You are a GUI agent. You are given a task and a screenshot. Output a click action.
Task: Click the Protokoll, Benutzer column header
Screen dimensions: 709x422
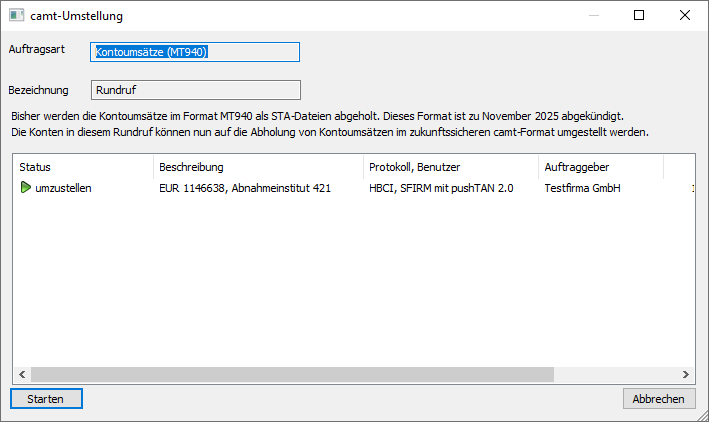pyautogui.click(x=451, y=167)
